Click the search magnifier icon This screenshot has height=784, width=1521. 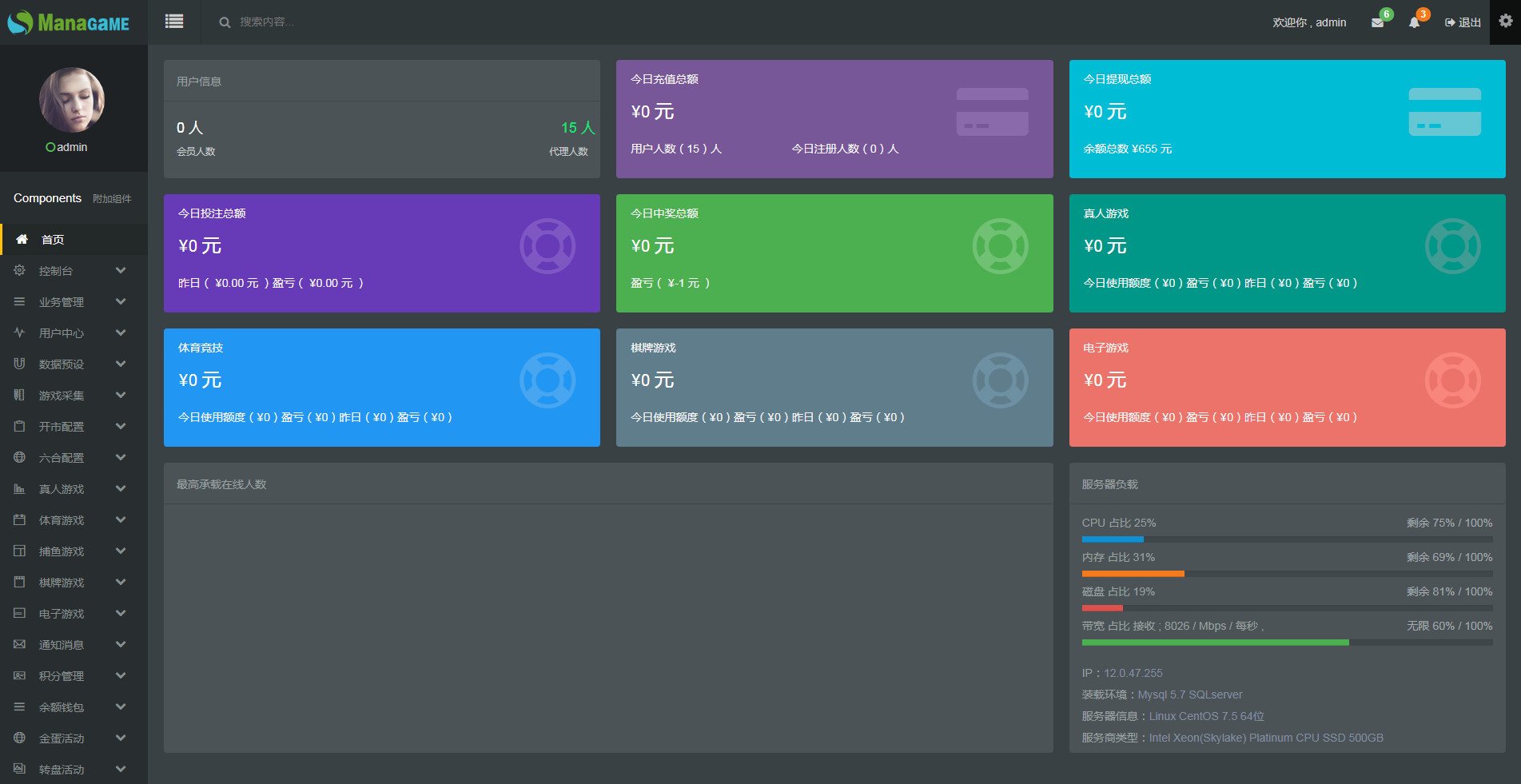(x=225, y=22)
